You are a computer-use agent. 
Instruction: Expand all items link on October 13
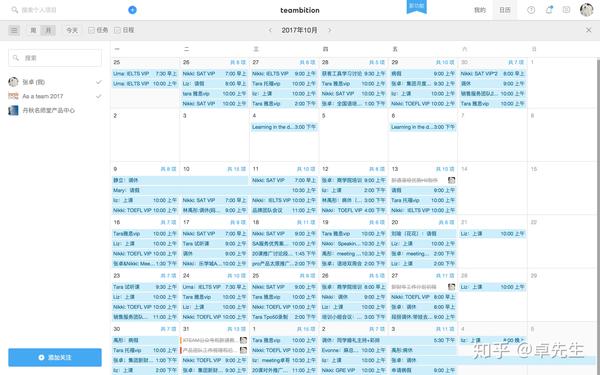(445, 169)
